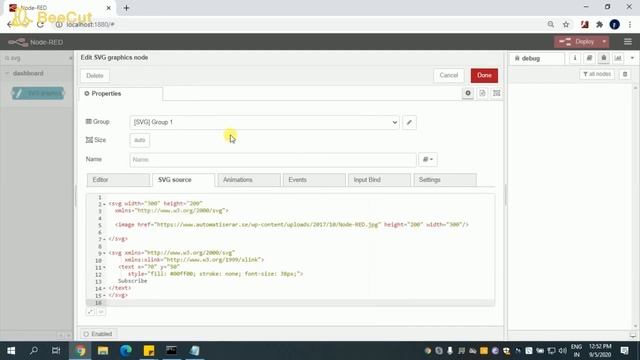Switch to the Settings tab
Screen dimensions: 640x360
coord(445,180)
